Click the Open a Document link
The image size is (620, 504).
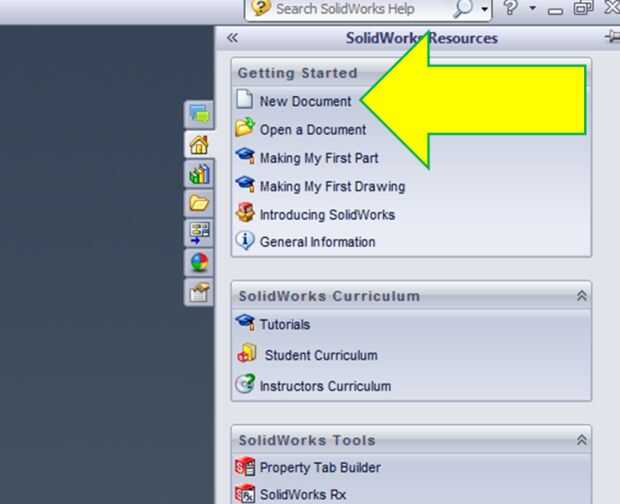[x=313, y=130]
